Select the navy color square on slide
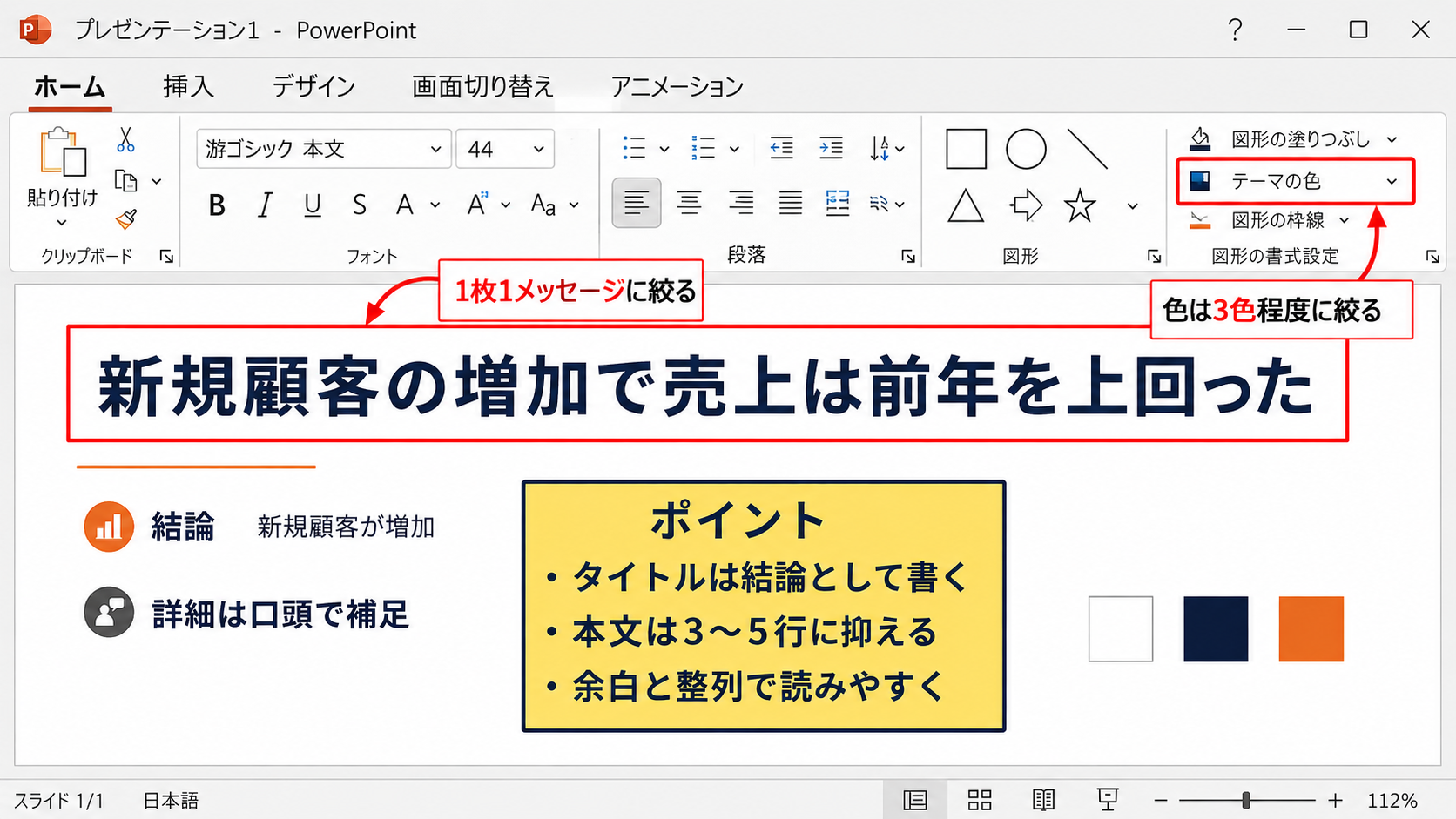1456x819 pixels. [1216, 629]
